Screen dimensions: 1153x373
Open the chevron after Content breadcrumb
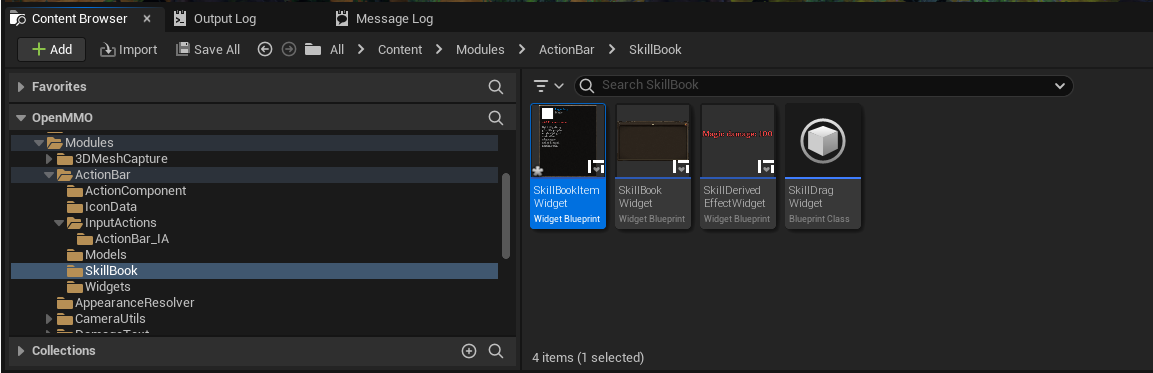pyautogui.click(x=439, y=49)
